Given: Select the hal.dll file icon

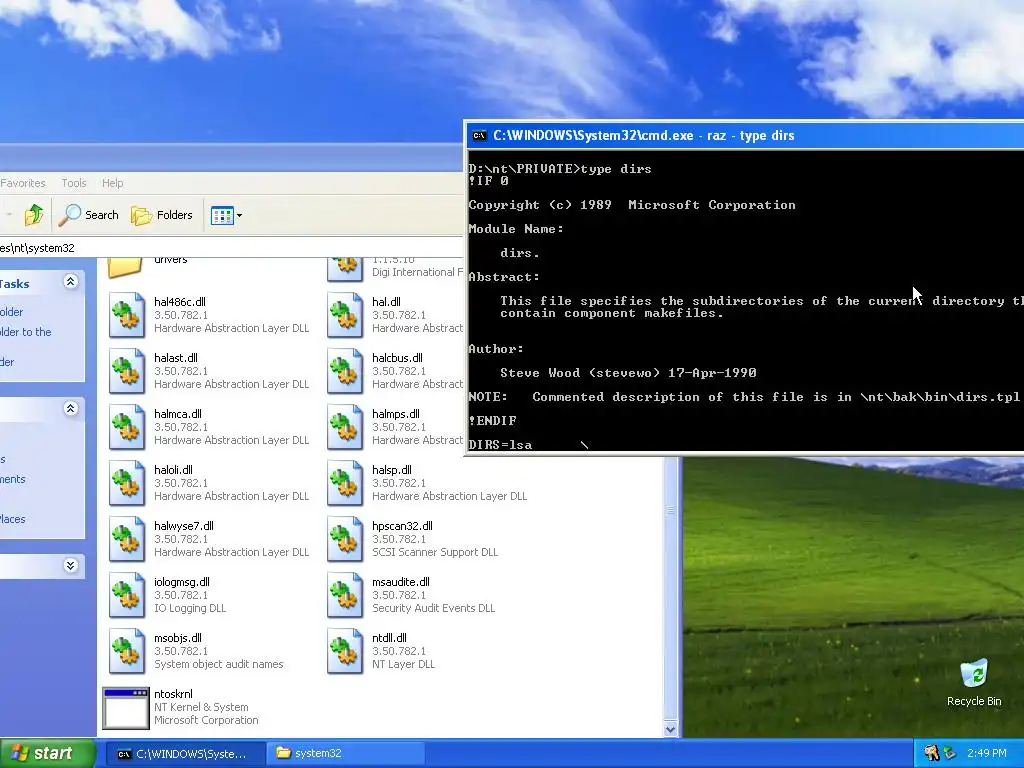Looking at the screenshot, I should coord(345,315).
